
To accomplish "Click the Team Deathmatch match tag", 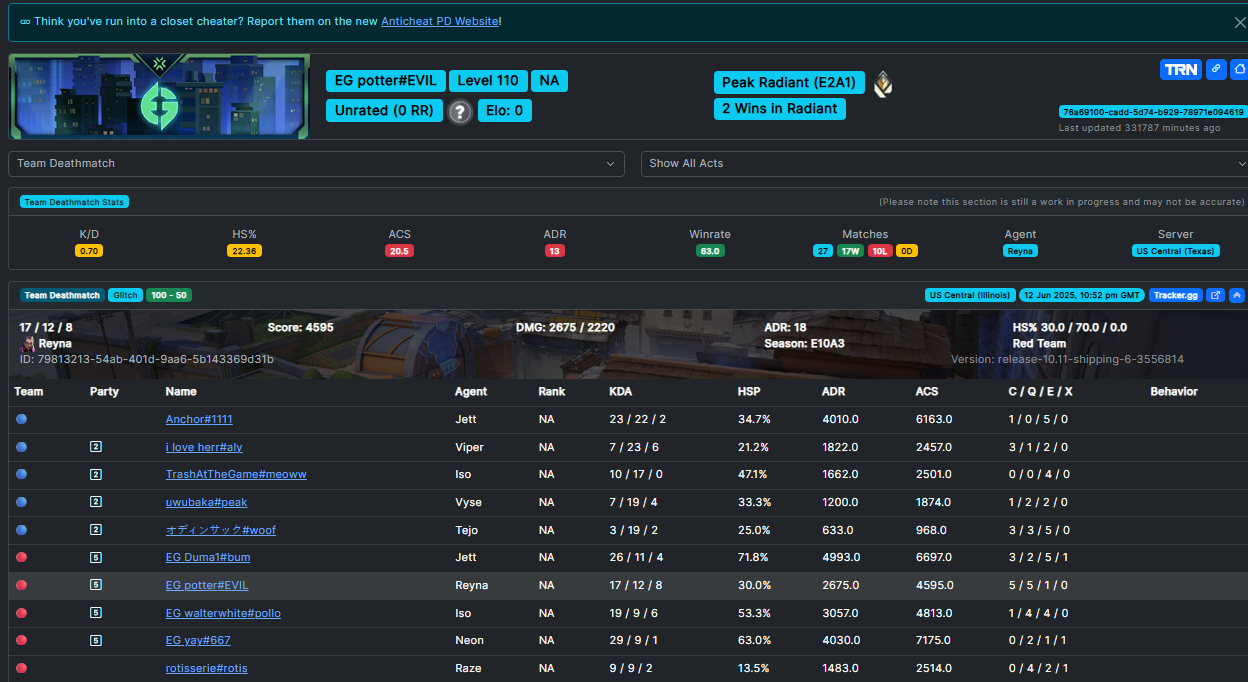I will 62,295.
